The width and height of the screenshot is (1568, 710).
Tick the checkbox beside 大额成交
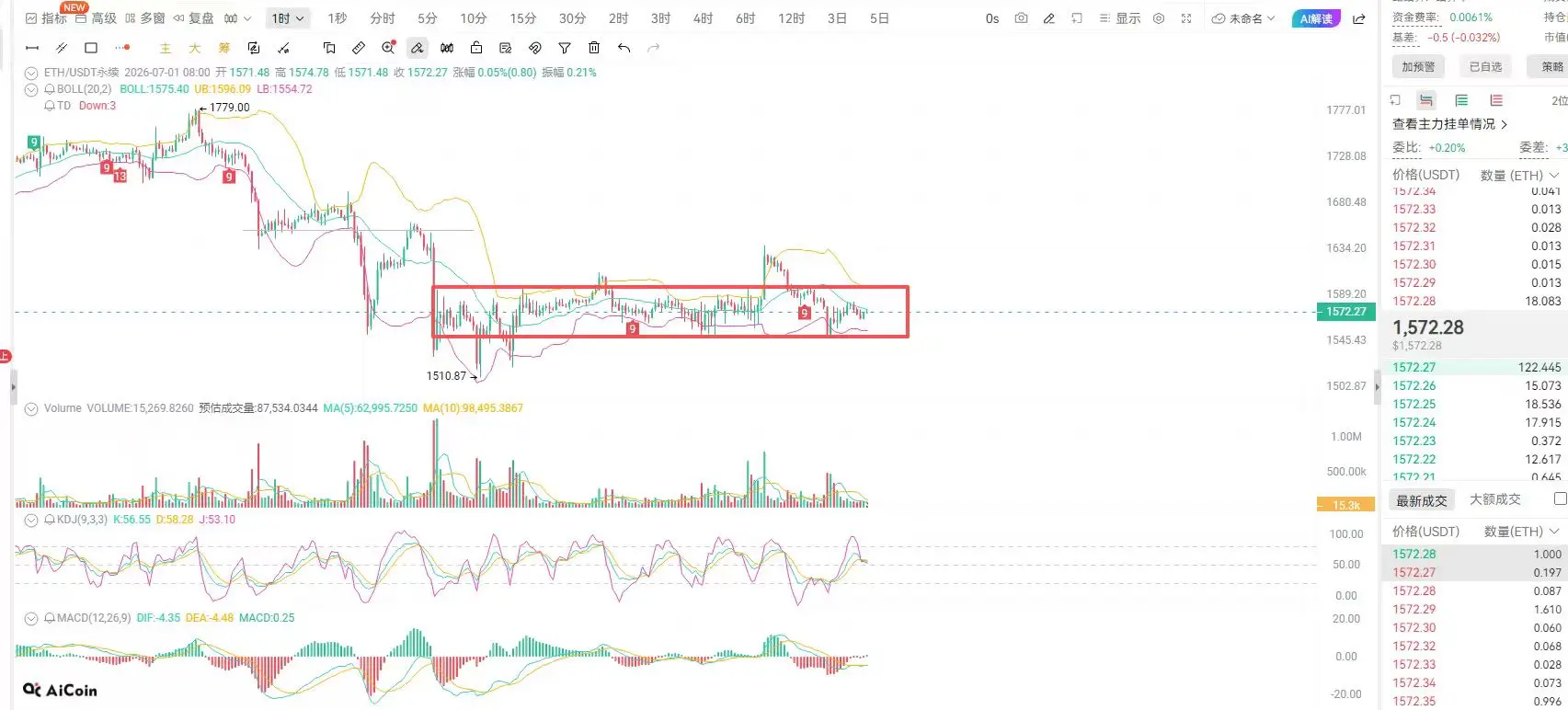coord(1560,498)
